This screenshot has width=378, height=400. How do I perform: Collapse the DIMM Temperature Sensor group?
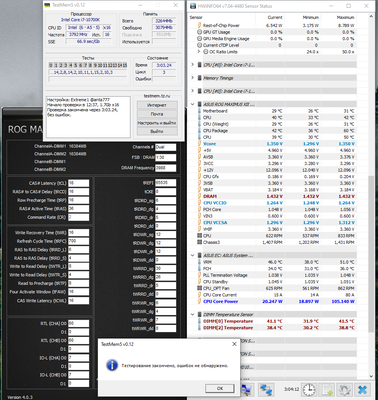point(192,314)
